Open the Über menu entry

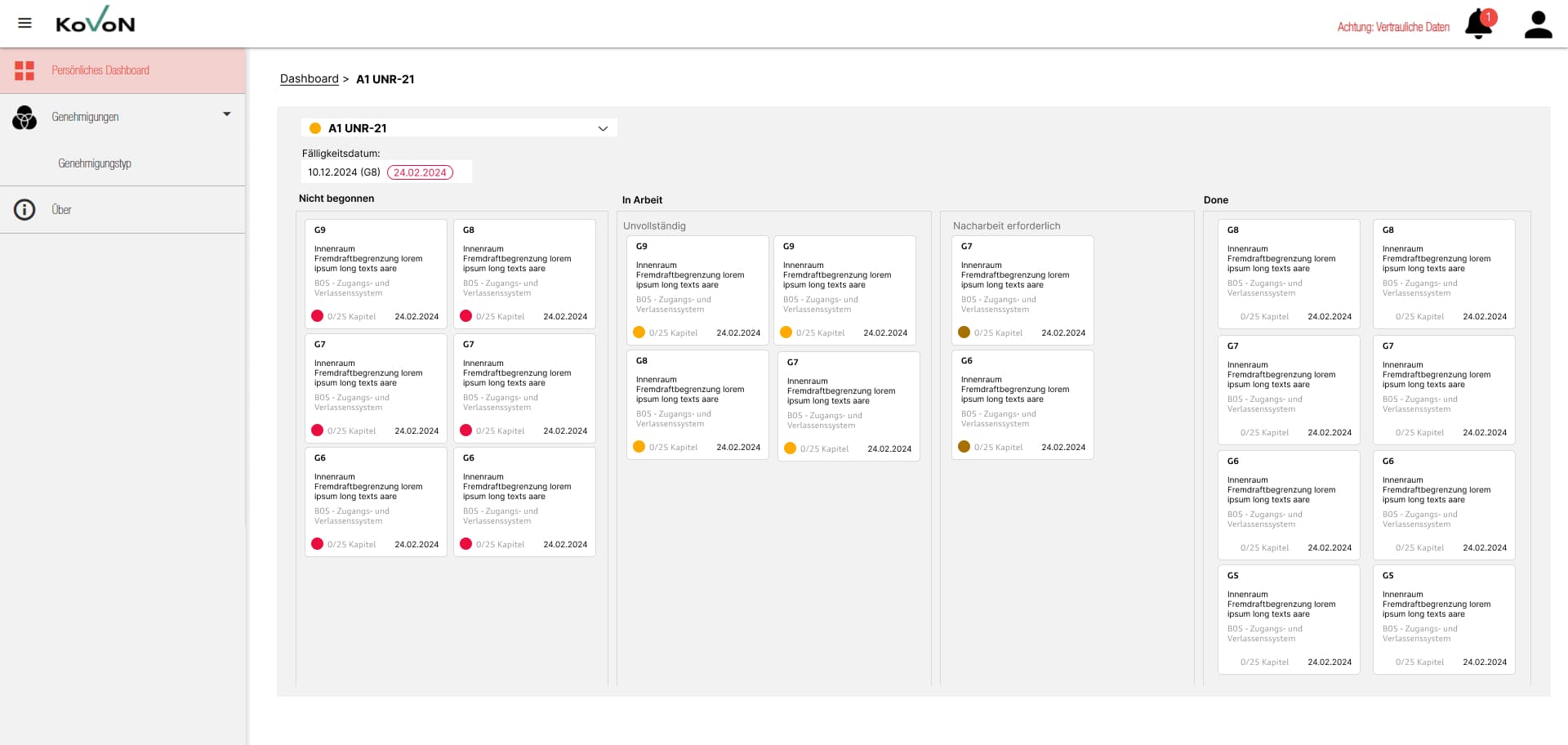point(61,210)
